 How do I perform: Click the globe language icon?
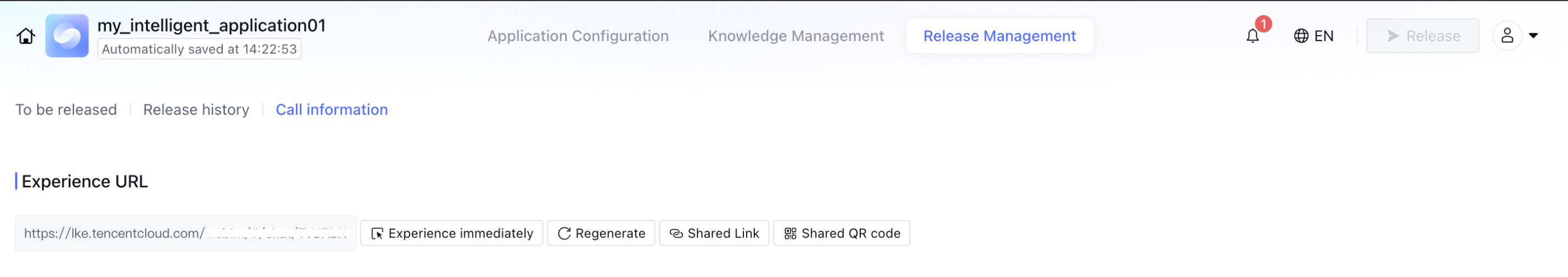[x=1301, y=36]
